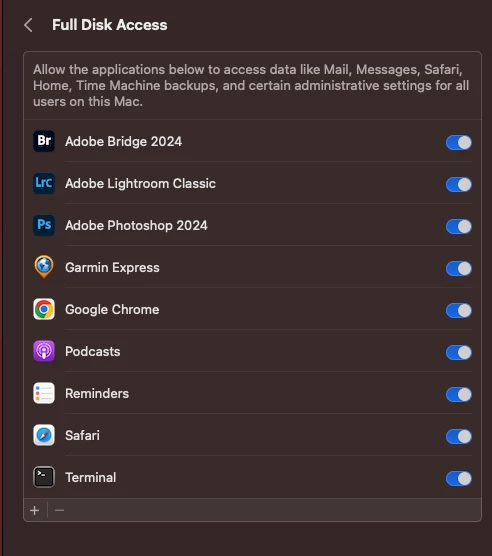Click the Reminders app icon
The width and height of the screenshot is (492, 556).
[x=44, y=393]
